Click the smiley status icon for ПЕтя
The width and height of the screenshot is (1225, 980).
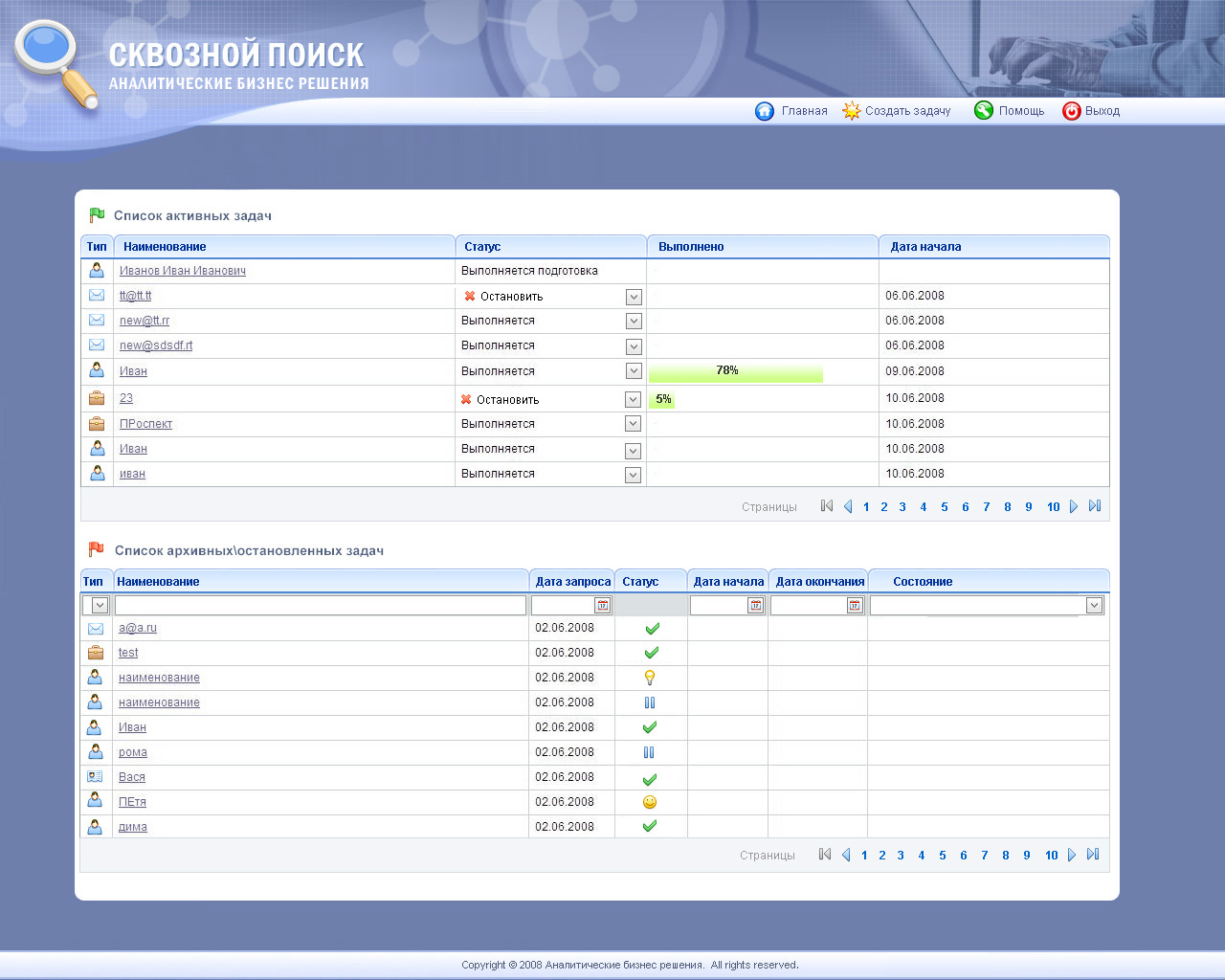tap(650, 802)
